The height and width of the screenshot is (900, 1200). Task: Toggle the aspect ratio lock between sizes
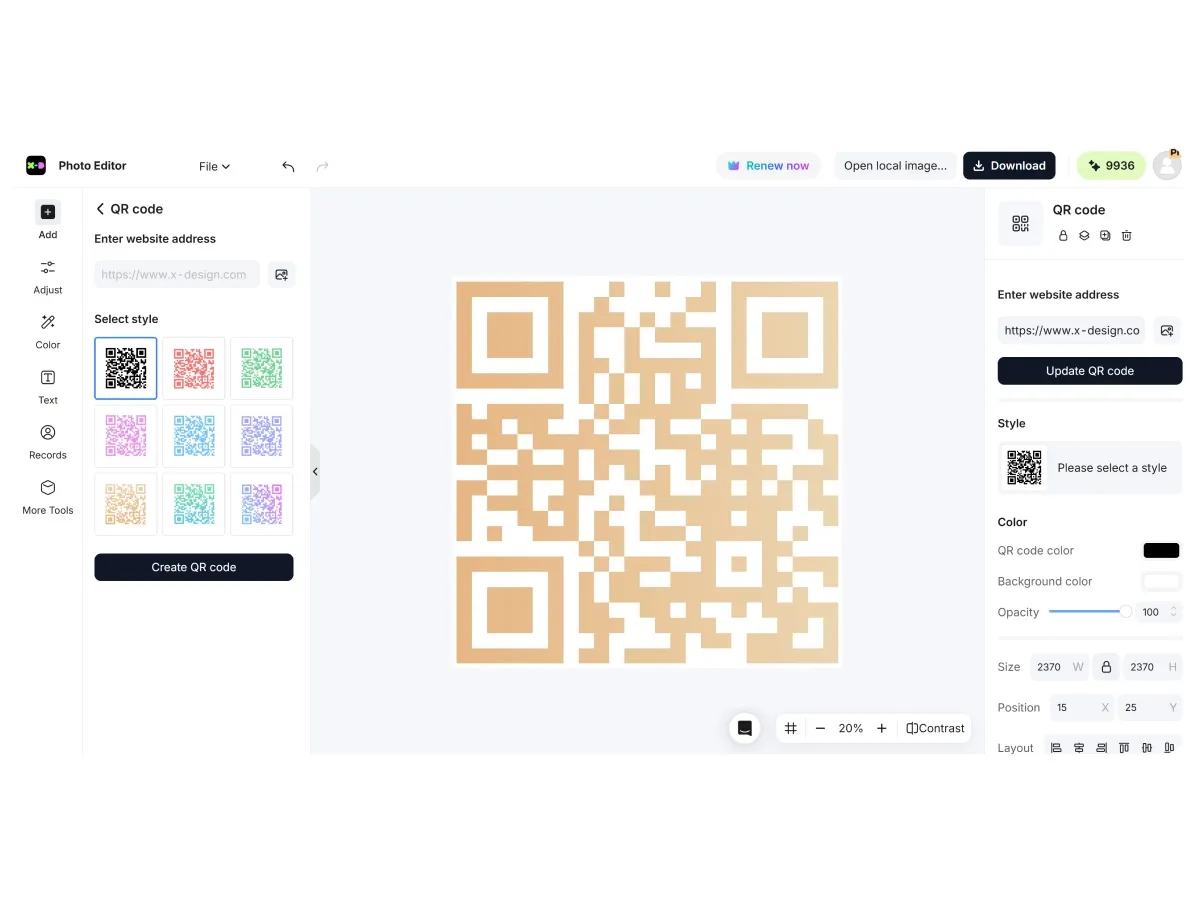click(1105, 667)
